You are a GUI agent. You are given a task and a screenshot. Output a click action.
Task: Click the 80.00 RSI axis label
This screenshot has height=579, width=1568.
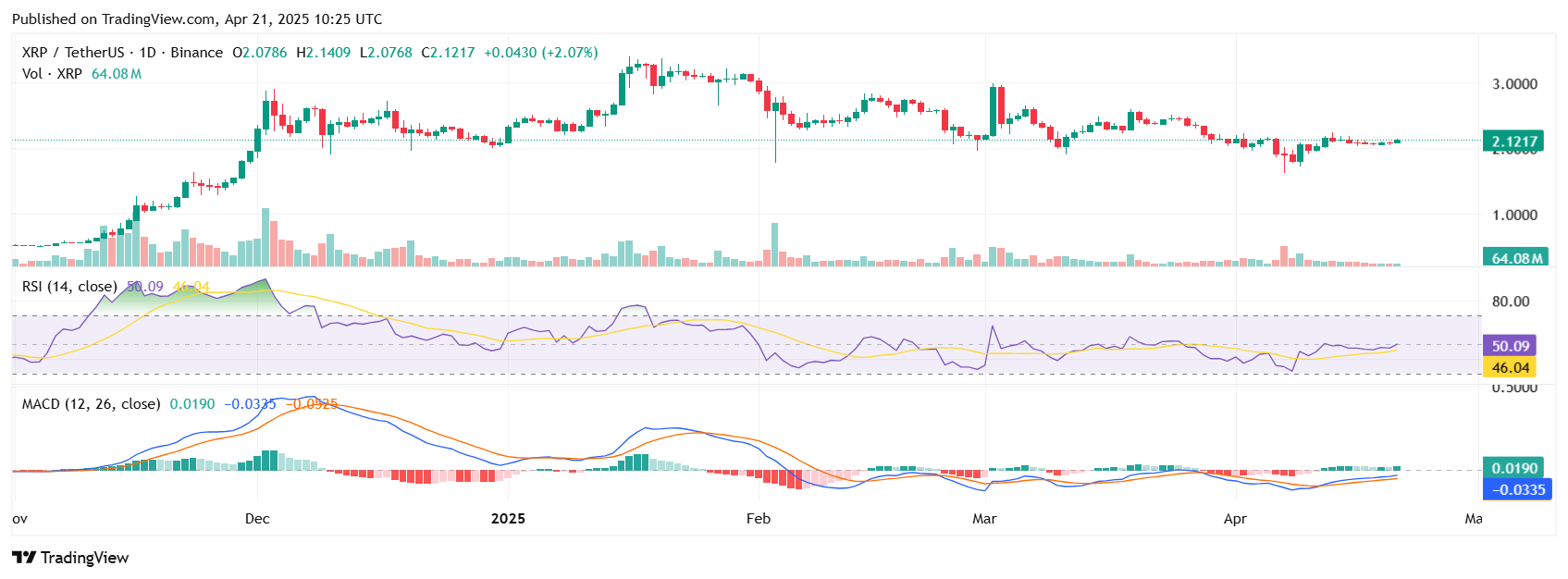(1511, 302)
